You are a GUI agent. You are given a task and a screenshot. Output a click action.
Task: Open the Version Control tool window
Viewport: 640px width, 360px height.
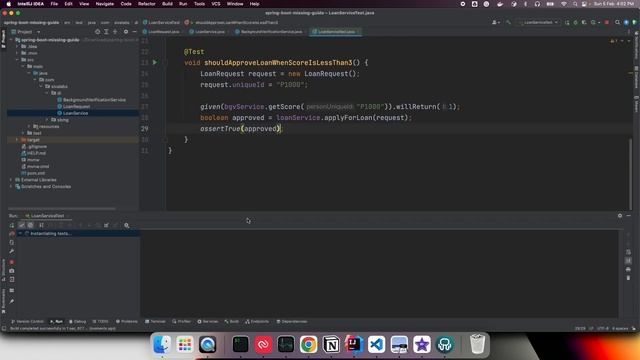point(27,322)
